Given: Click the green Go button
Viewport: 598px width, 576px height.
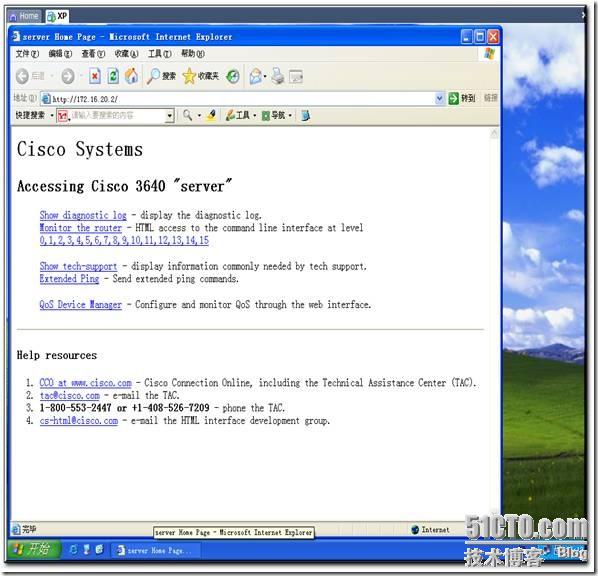Looking at the screenshot, I should (462, 98).
